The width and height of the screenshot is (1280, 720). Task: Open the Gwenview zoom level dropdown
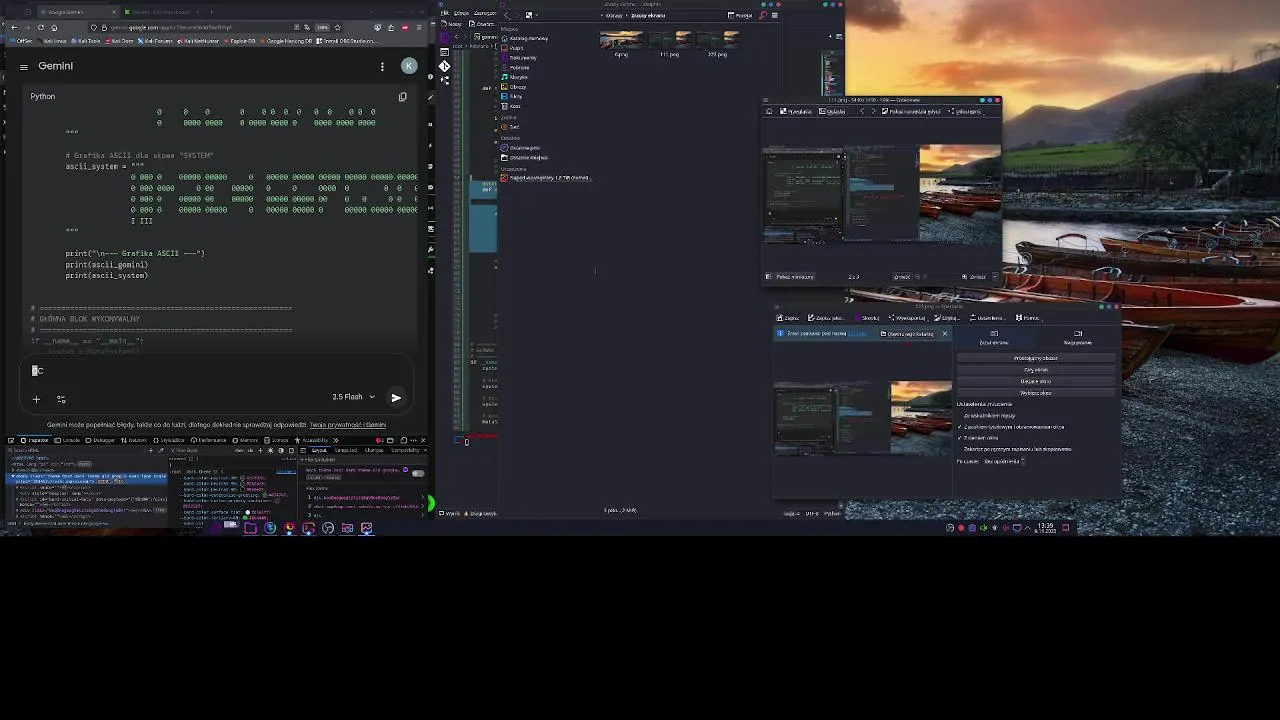tap(996, 276)
